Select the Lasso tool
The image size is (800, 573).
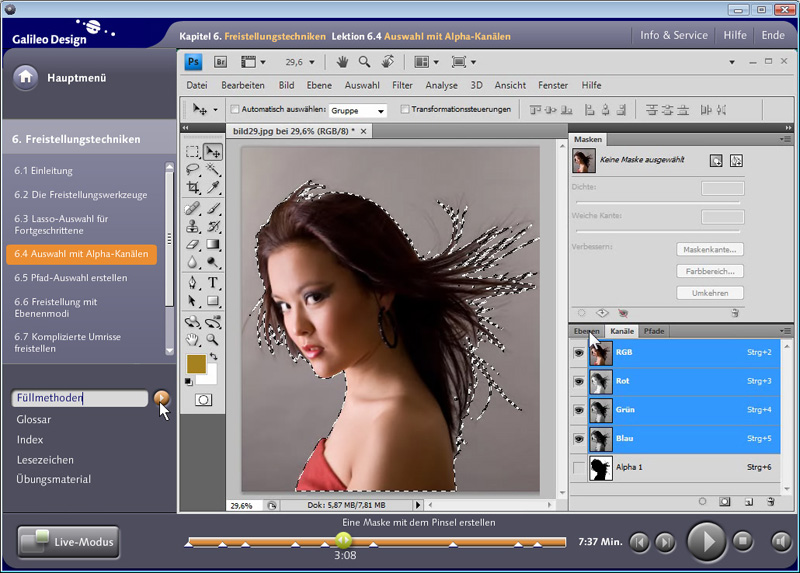[193, 170]
